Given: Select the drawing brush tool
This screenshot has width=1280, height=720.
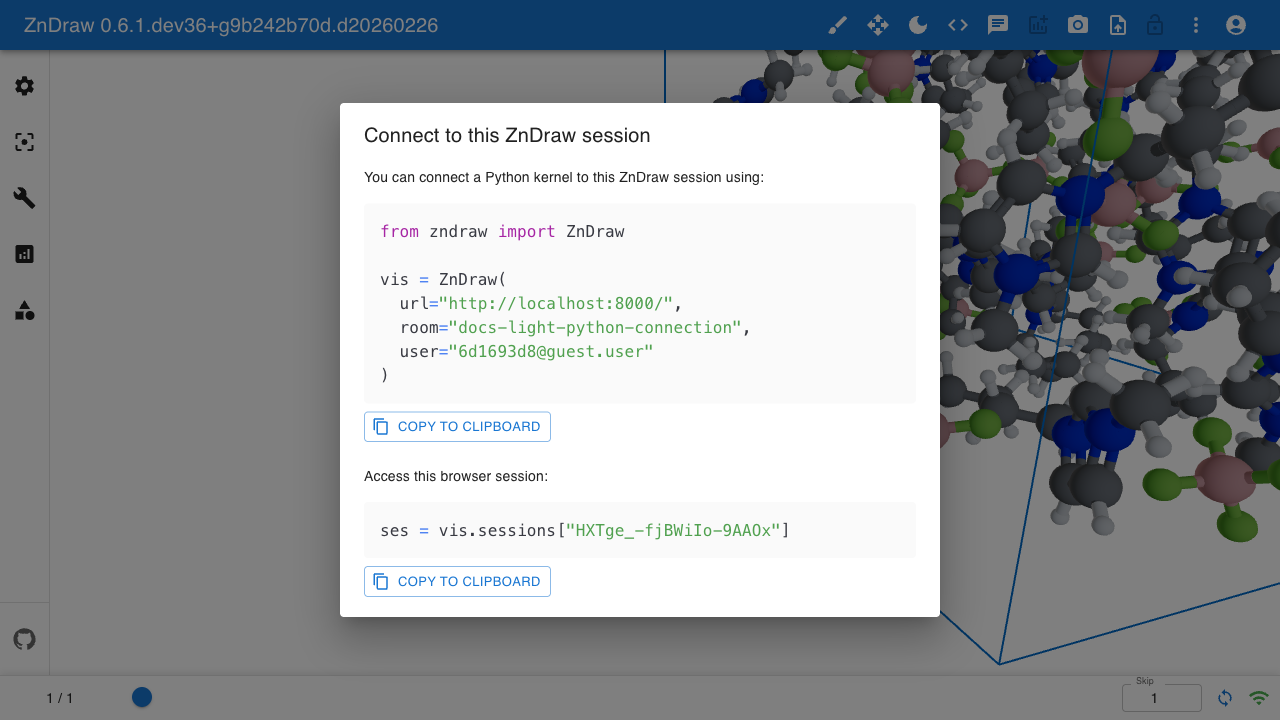Looking at the screenshot, I should point(838,25).
